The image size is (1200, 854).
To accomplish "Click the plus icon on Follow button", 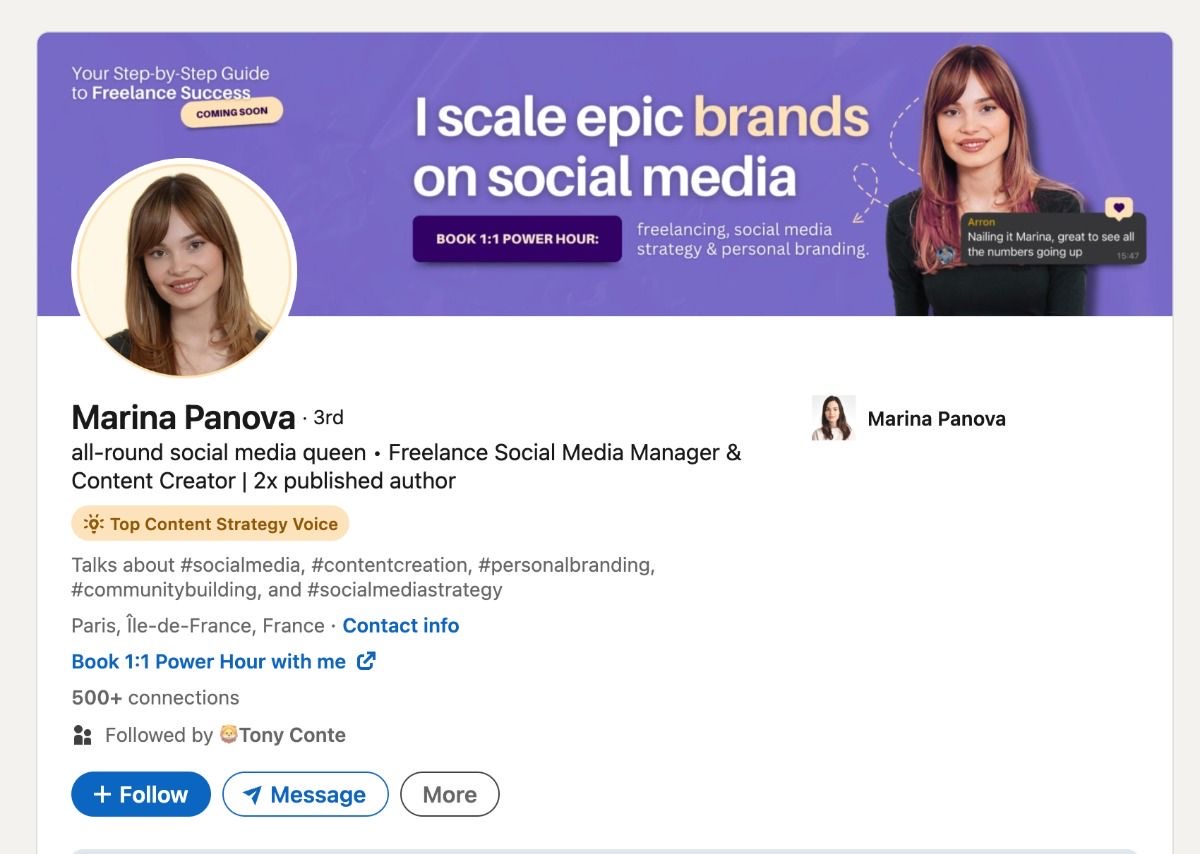I will tap(101, 795).
